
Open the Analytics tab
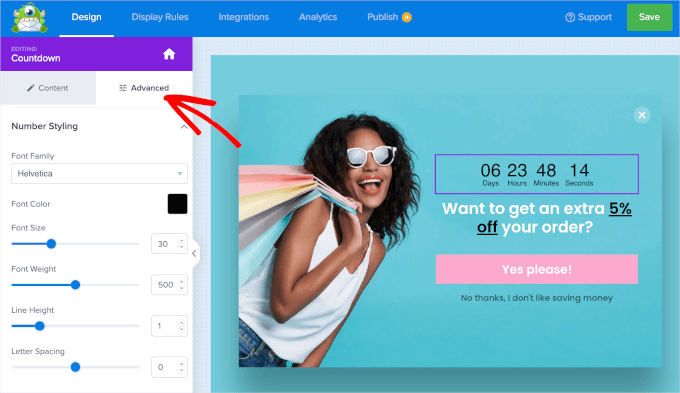tap(318, 17)
